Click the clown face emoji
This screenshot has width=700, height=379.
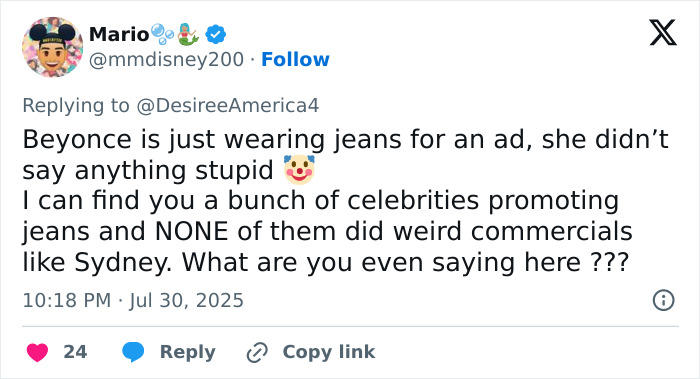pos(299,170)
